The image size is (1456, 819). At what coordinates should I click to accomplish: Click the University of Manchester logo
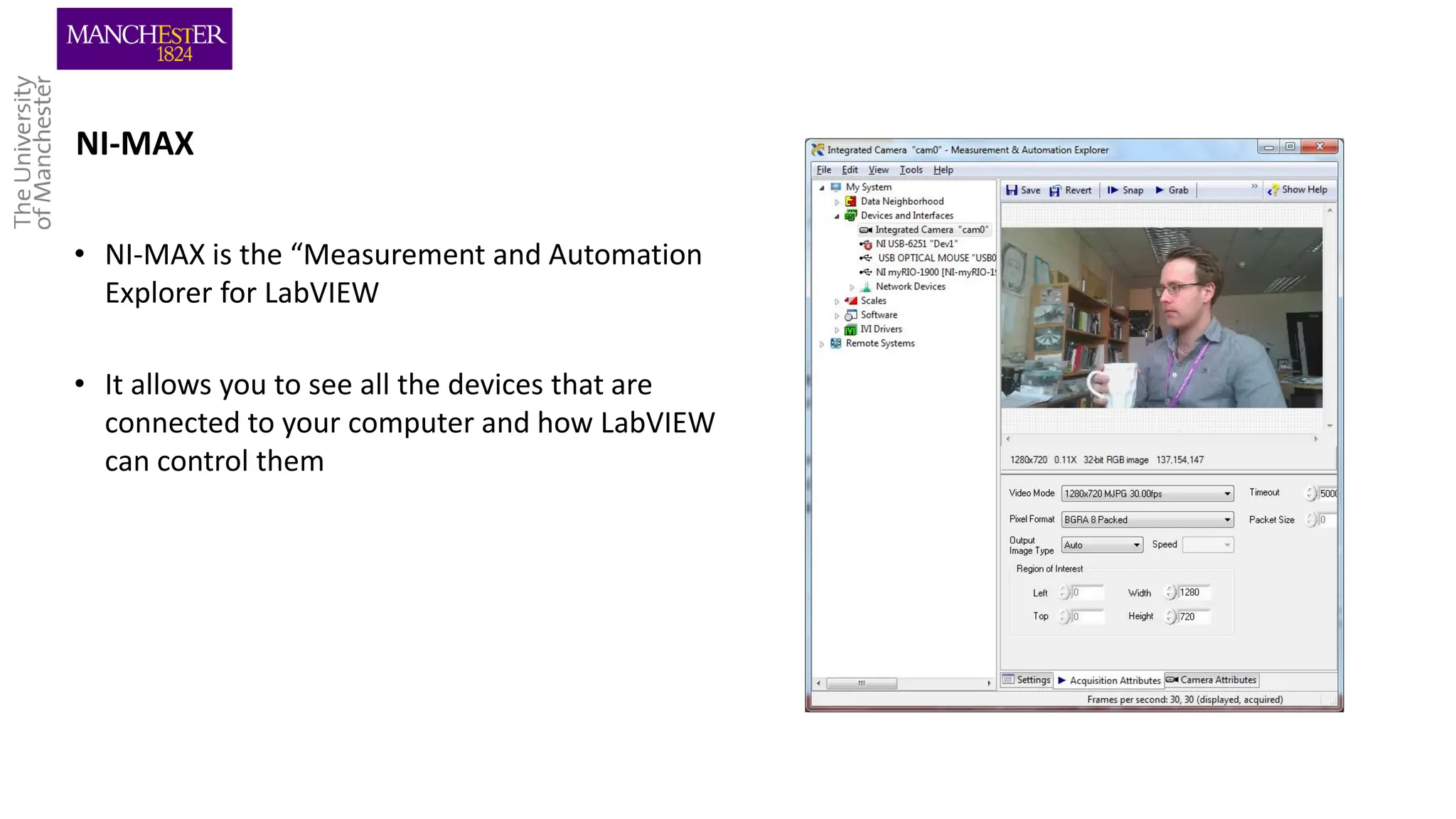coord(144,38)
